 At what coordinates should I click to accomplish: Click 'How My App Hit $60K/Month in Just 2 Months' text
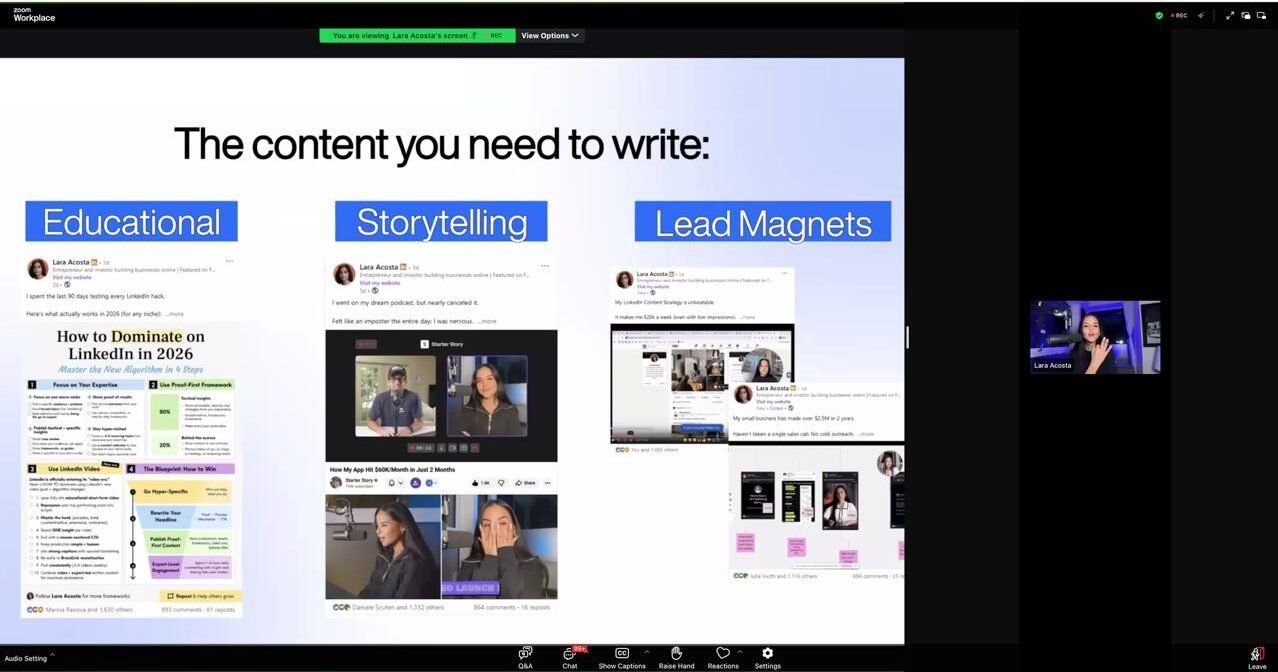tap(393, 469)
